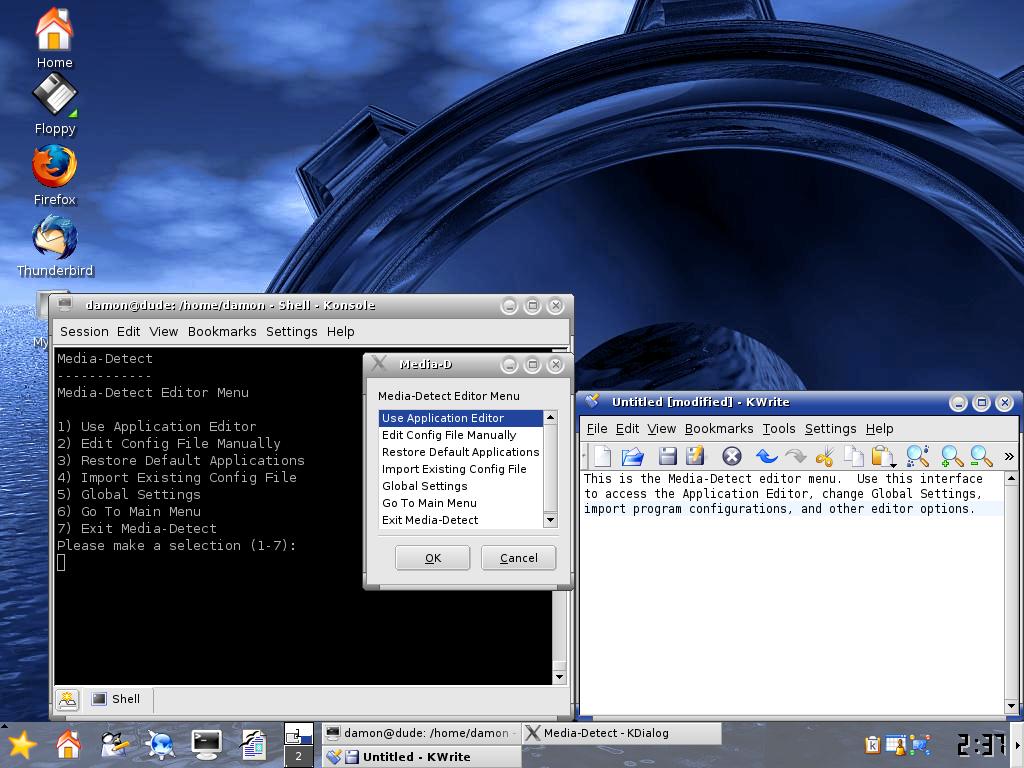1024x768 pixels.
Task: Click the Cut scissors icon in KWrite
Action: [x=825, y=456]
